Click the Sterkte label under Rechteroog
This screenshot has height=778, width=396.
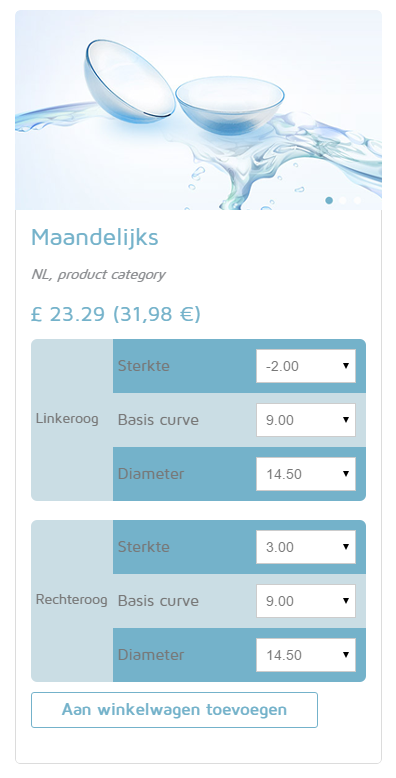[x=143, y=547]
